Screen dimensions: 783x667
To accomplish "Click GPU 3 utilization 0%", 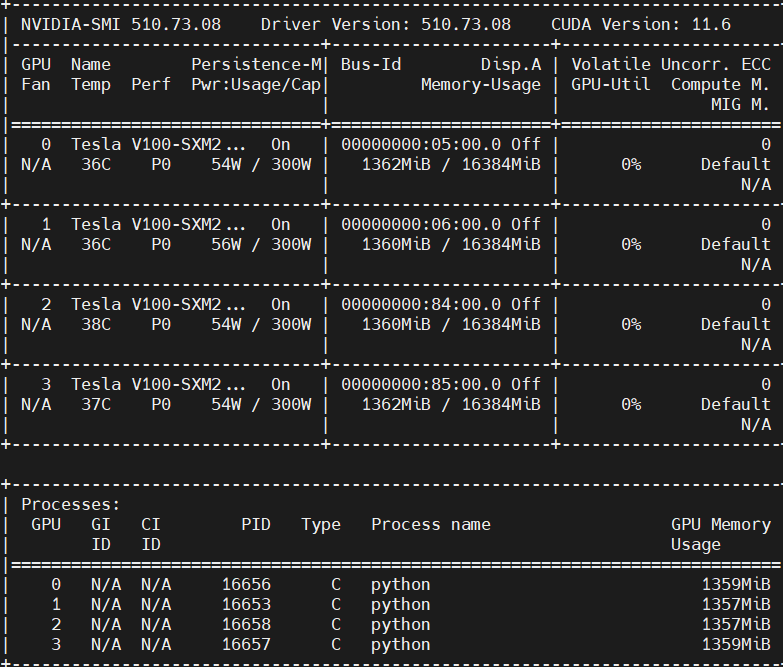I will (x=631, y=404).
